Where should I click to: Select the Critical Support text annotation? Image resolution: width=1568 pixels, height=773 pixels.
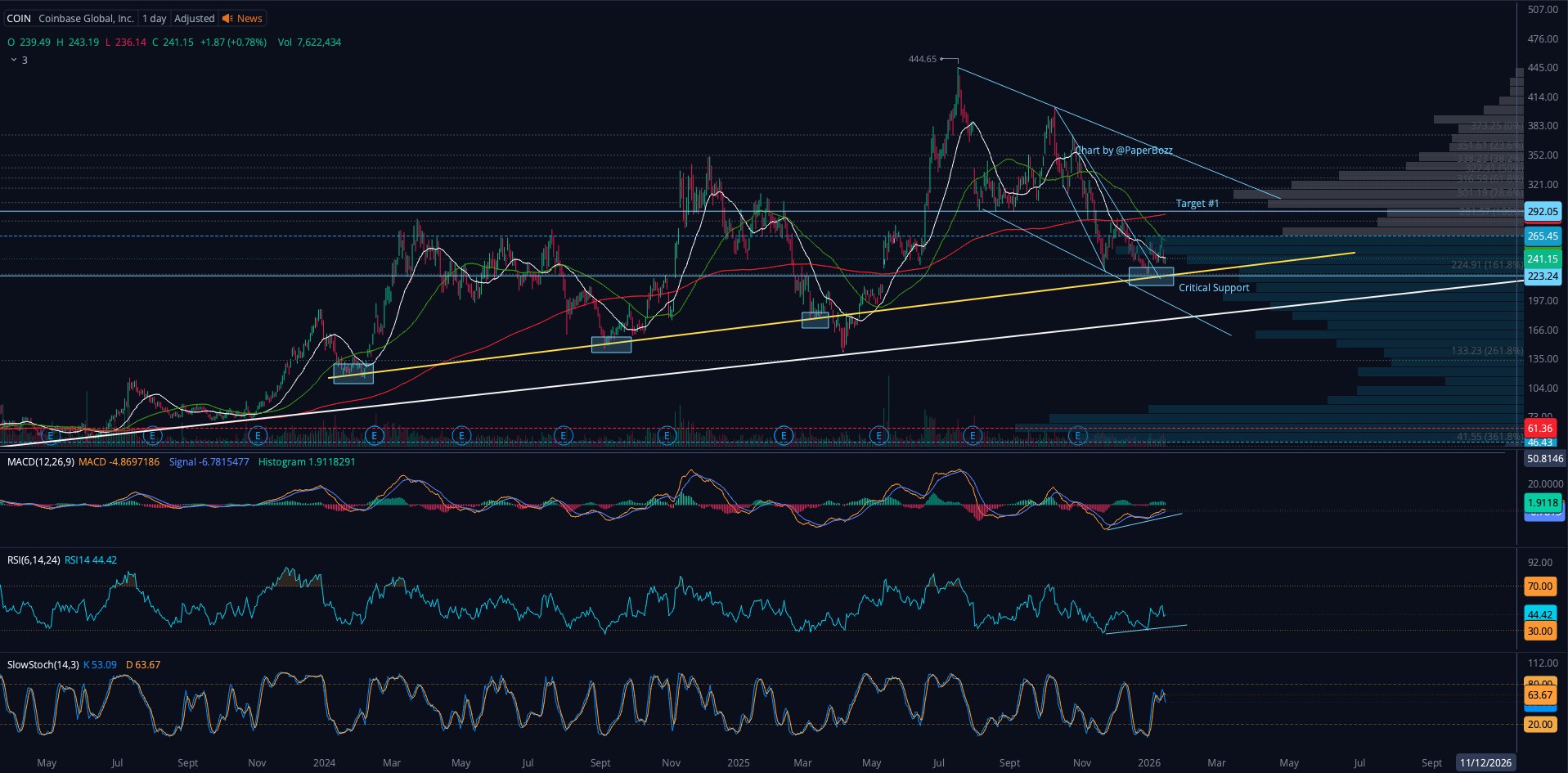1213,288
